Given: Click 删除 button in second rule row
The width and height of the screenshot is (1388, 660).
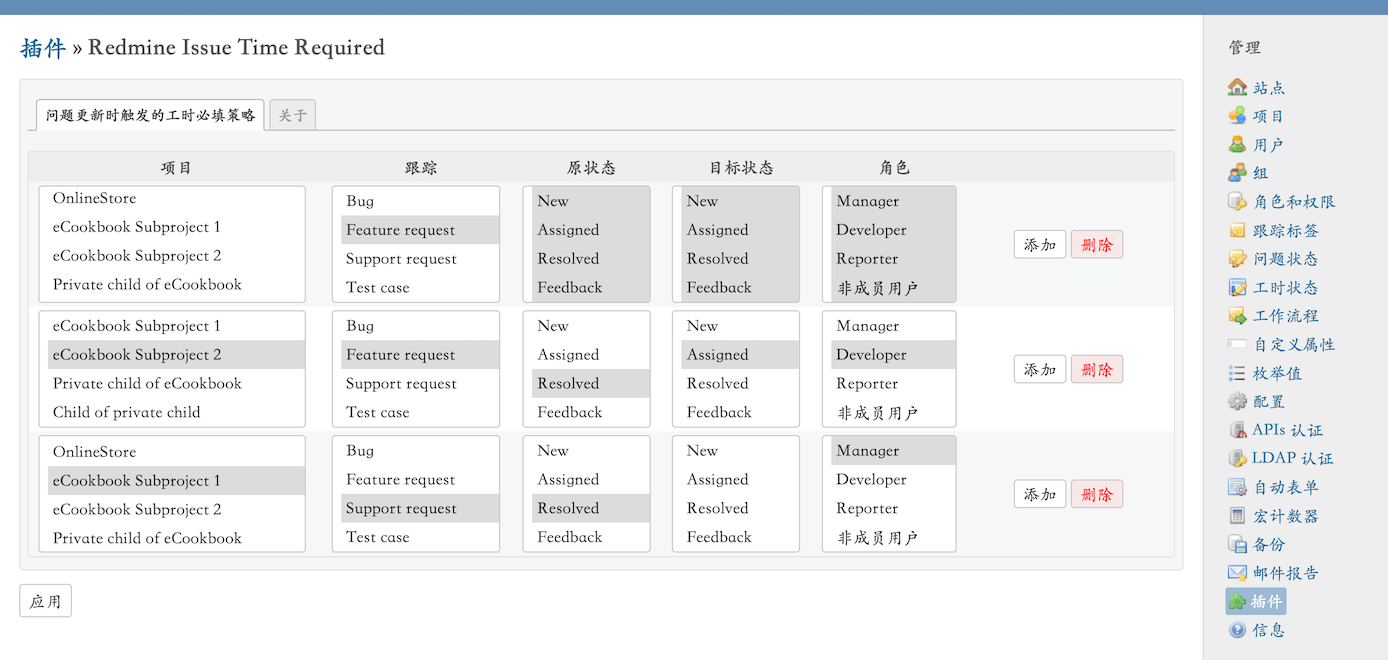Looking at the screenshot, I should [1097, 369].
